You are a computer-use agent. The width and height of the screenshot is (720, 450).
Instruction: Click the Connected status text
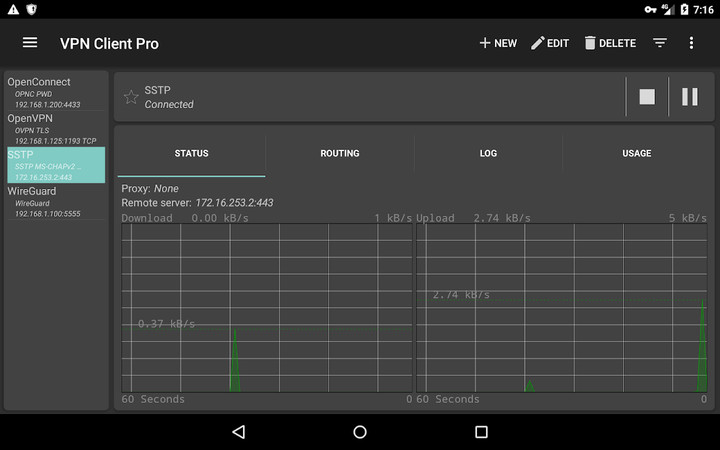(x=169, y=105)
